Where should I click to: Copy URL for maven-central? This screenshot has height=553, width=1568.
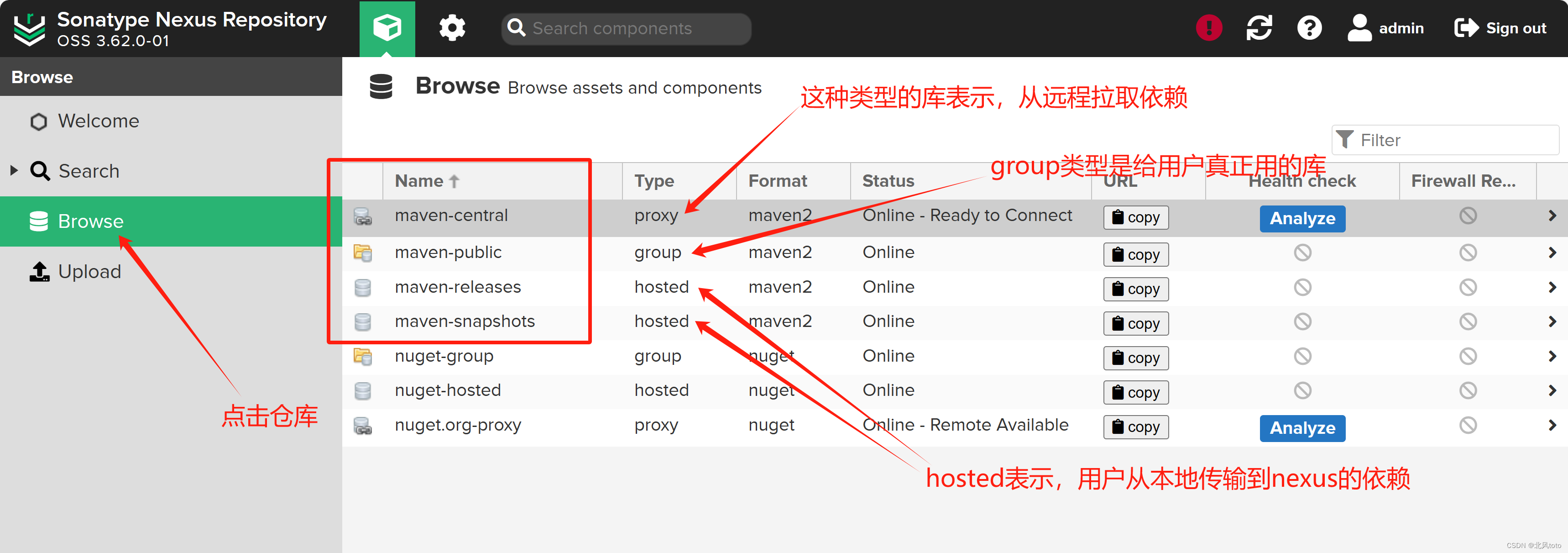click(x=1136, y=217)
